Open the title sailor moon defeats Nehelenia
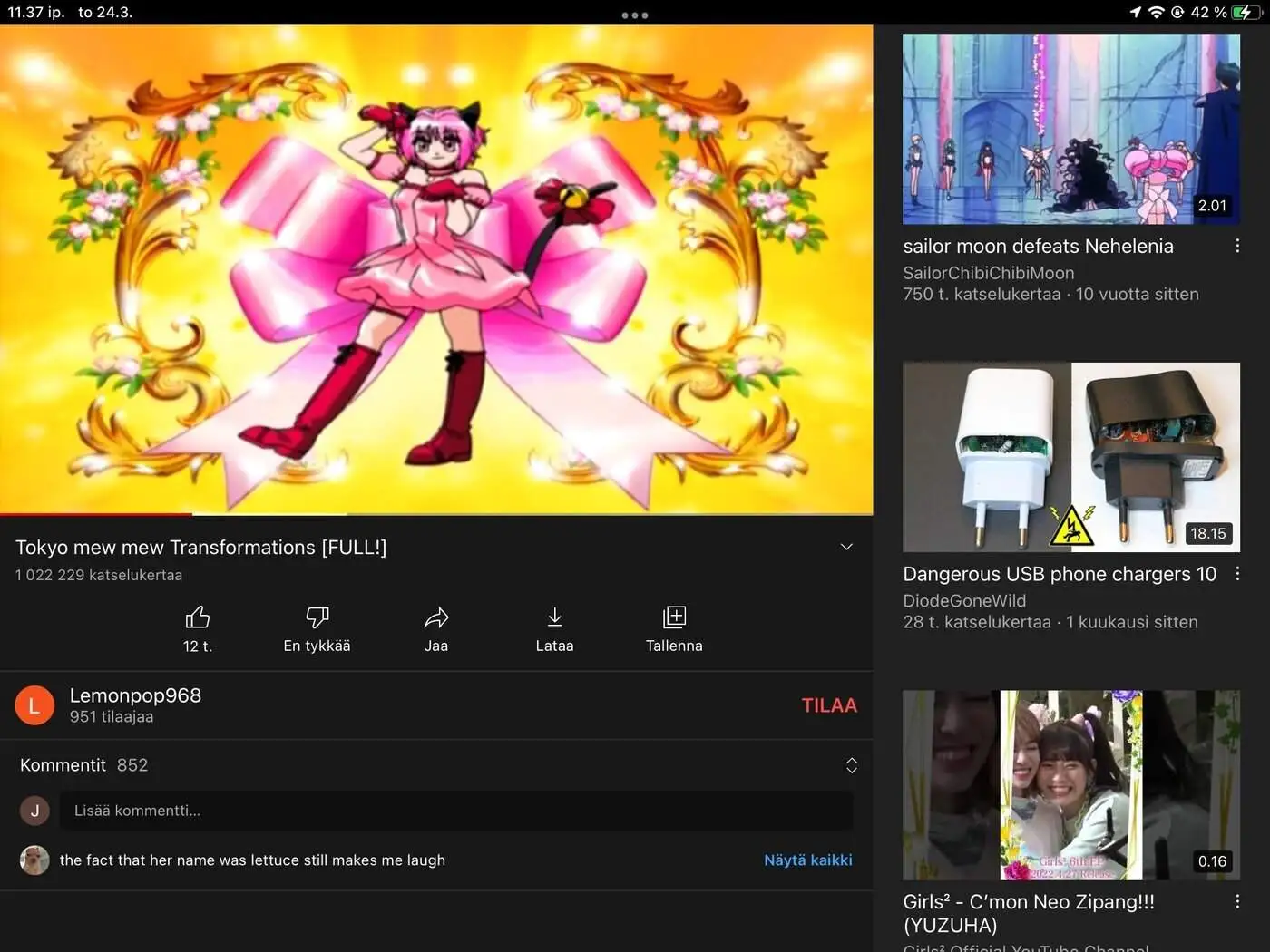1270x952 pixels. click(x=1038, y=246)
